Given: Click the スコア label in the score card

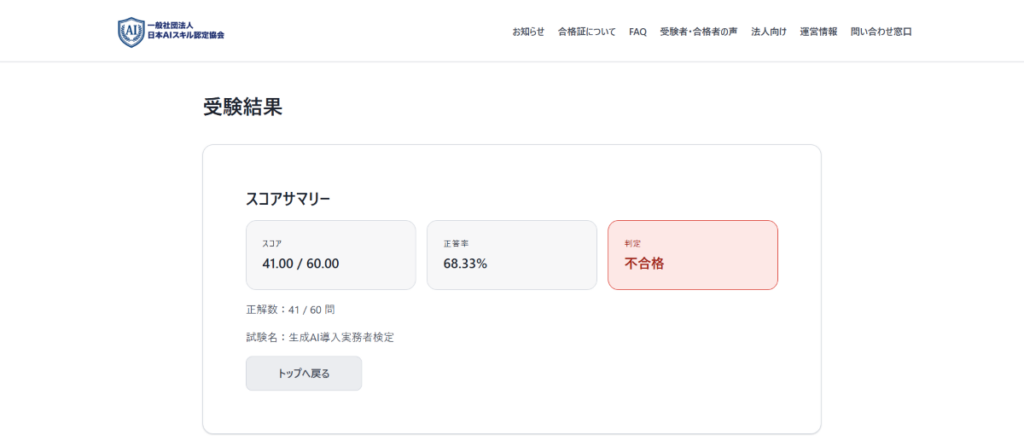Looking at the screenshot, I should [x=272, y=244].
